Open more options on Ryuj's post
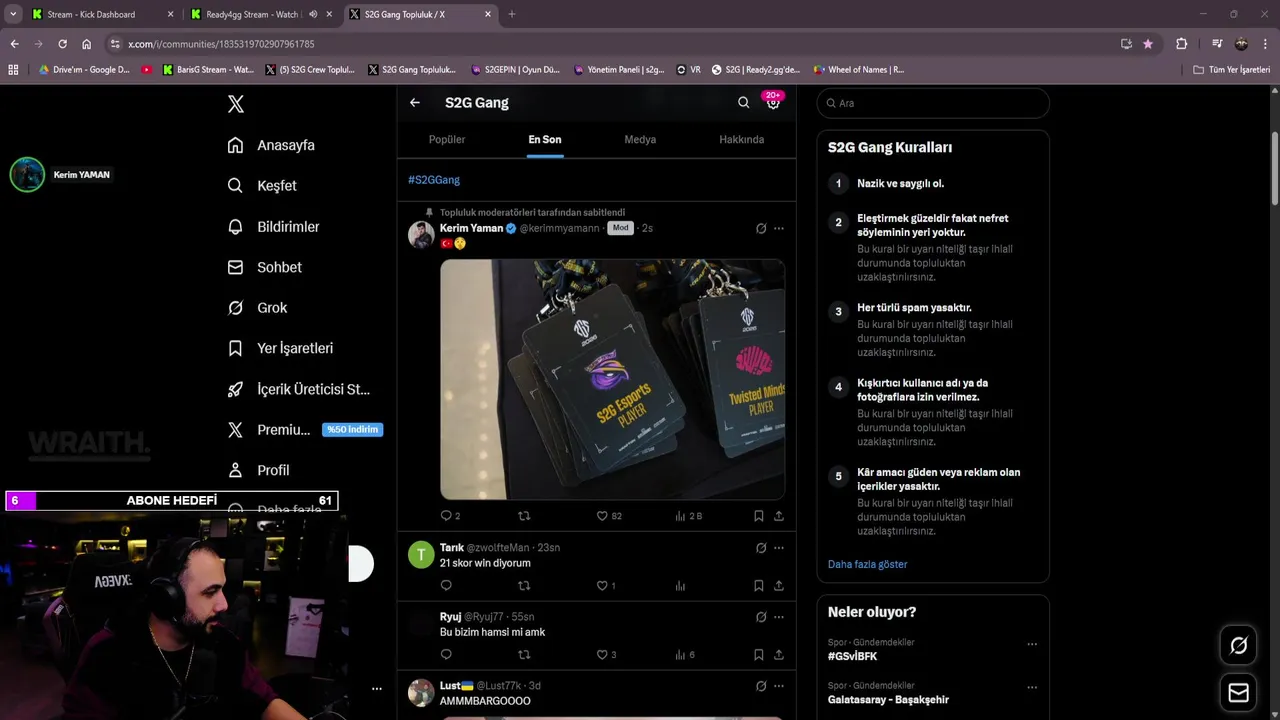Image resolution: width=1280 pixels, height=720 pixels. [779, 617]
